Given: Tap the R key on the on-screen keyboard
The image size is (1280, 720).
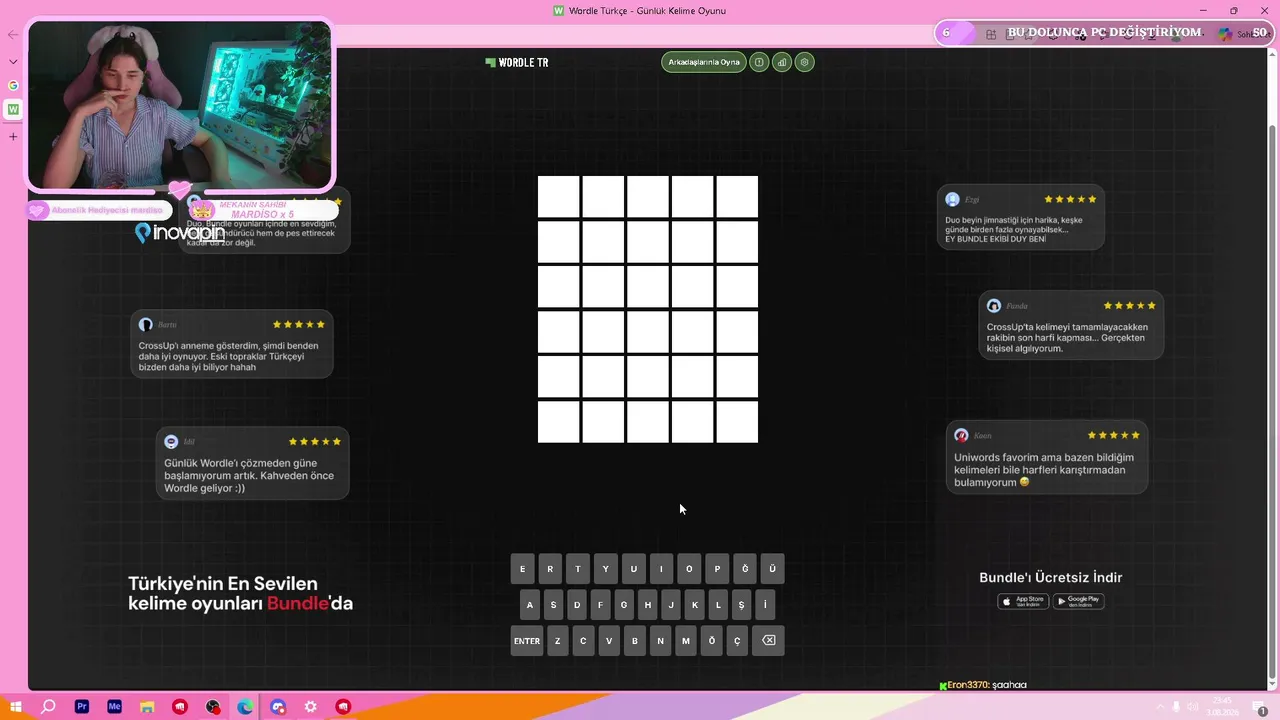Looking at the screenshot, I should 550,569.
